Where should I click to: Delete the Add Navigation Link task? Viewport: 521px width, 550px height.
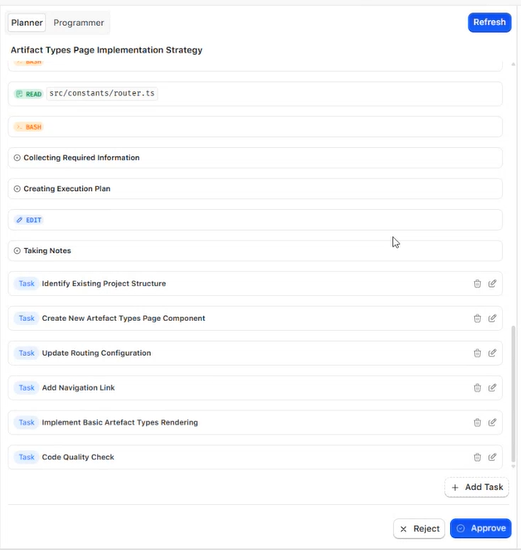[477, 388]
